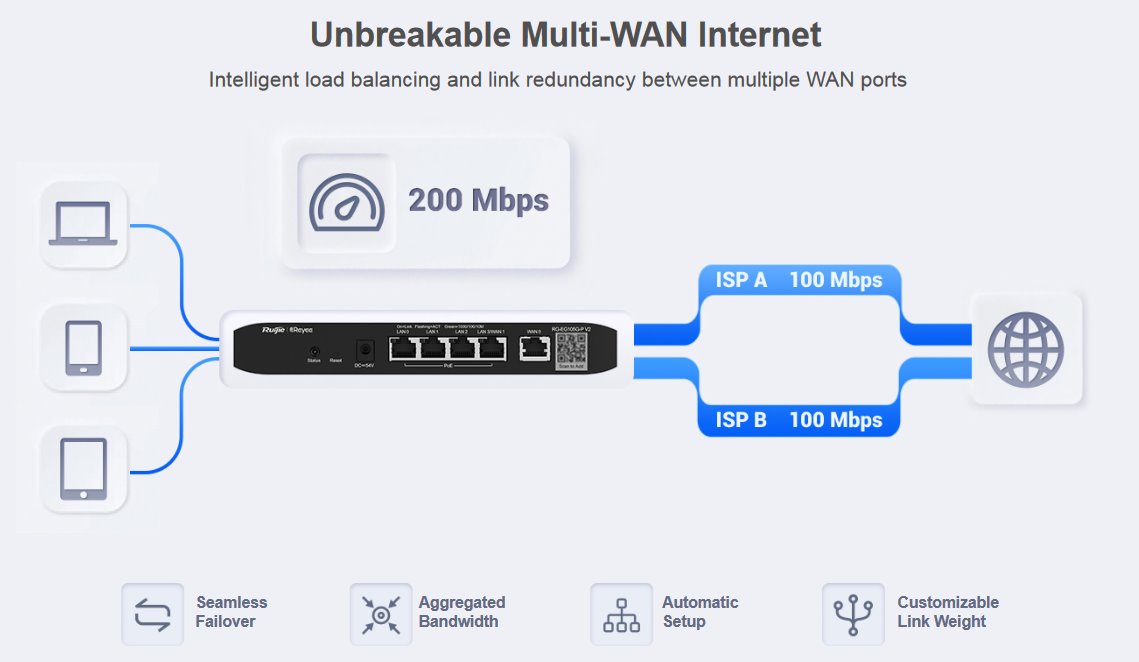Click the Aggregated Bandwidth label
The height and width of the screenshot is (662, 1139).
(x=461, y=612)
